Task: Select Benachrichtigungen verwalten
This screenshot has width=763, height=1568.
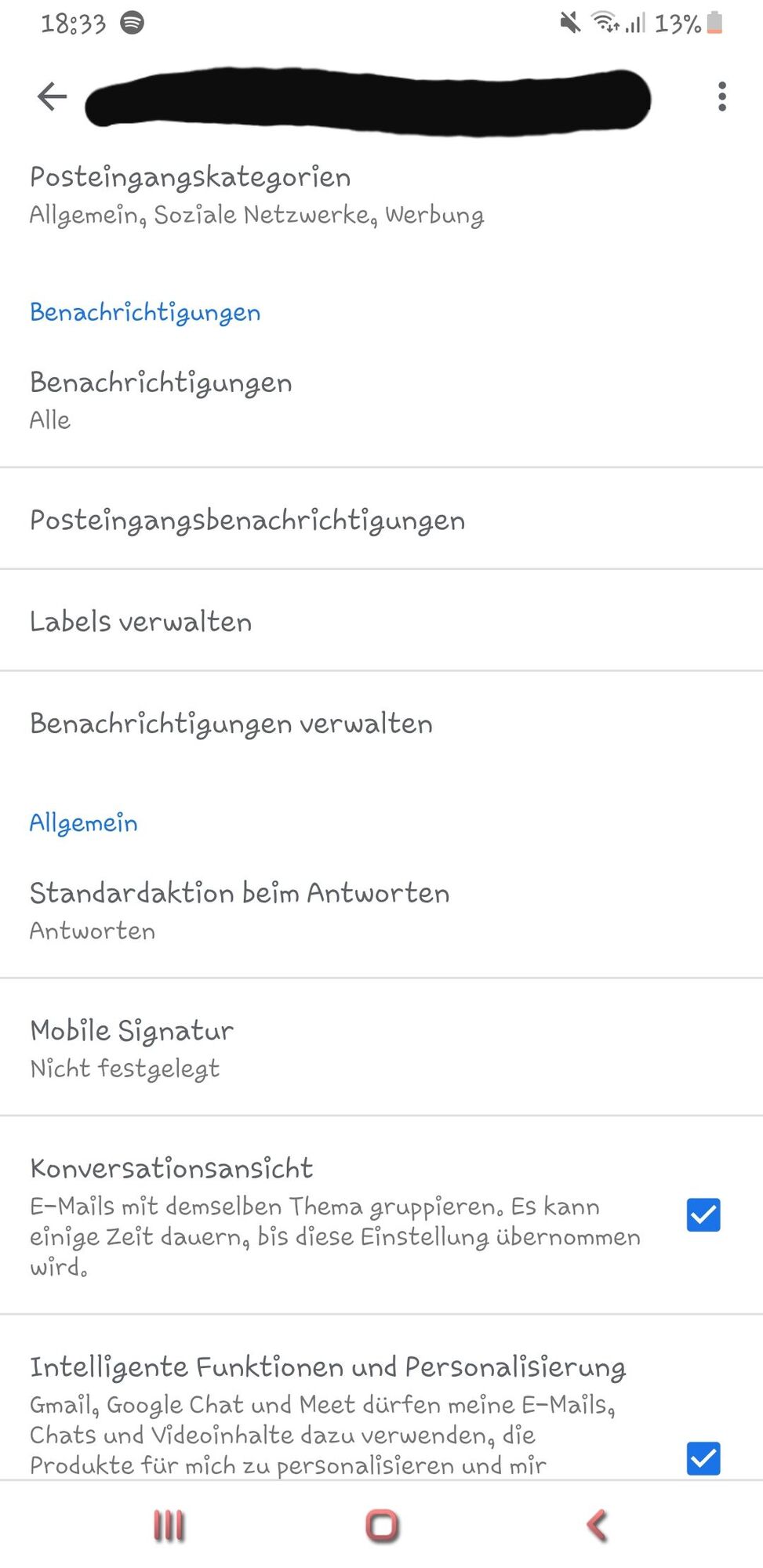Action: [381, 723]
